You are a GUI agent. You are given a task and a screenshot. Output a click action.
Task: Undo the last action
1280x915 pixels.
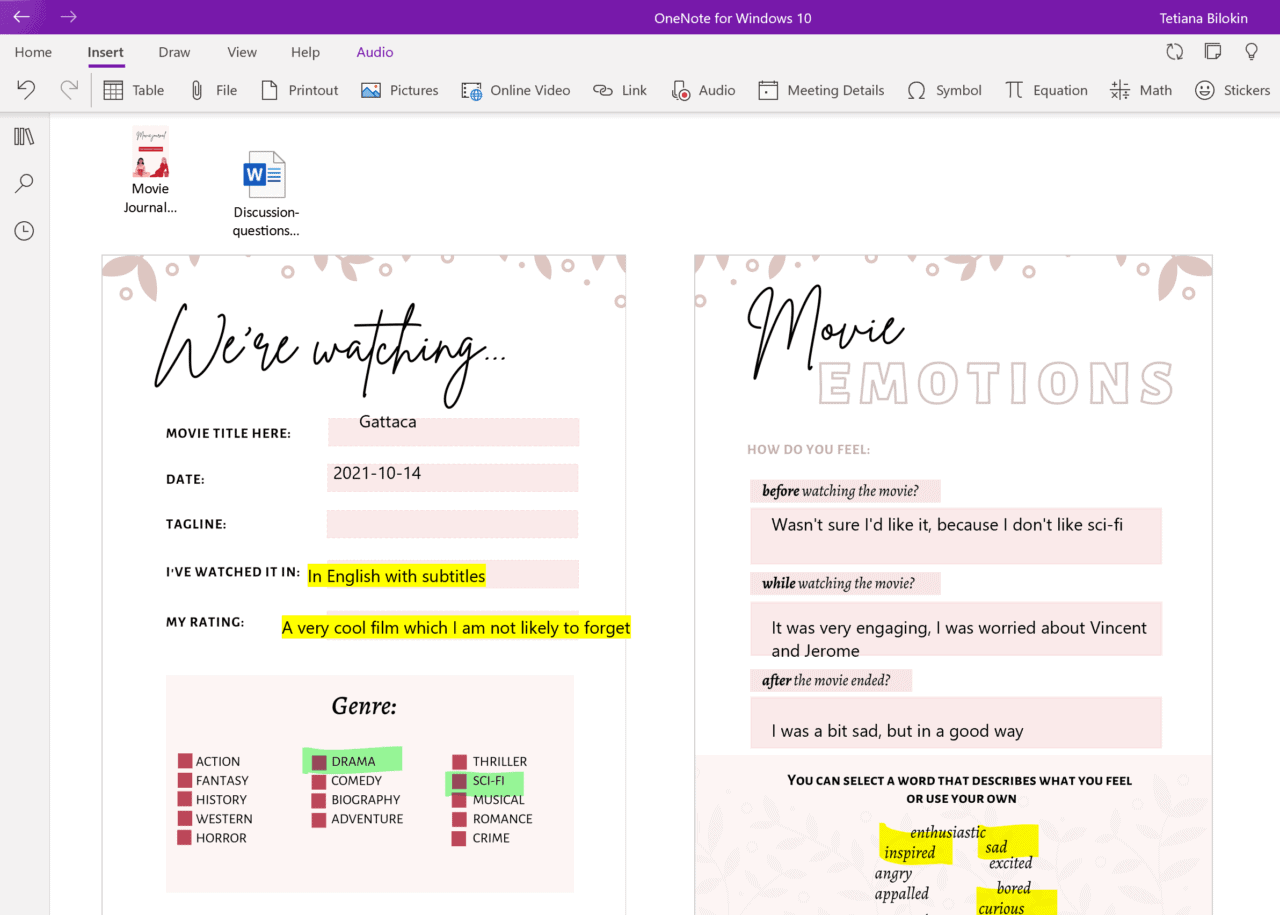[x=25, y=90]
